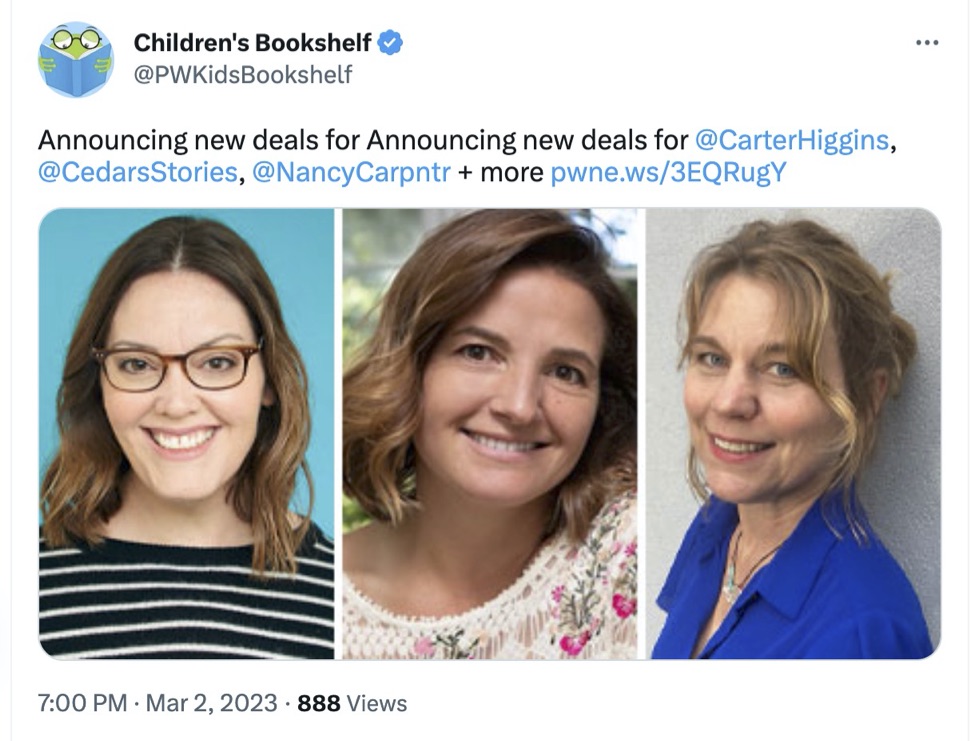Click the Views label
Screen dimensions: 975x741
377,703
